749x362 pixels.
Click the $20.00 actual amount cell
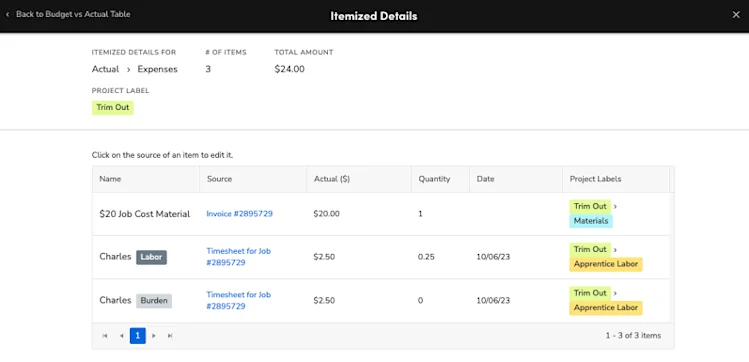pyautogui.click(x=327, y=214)
